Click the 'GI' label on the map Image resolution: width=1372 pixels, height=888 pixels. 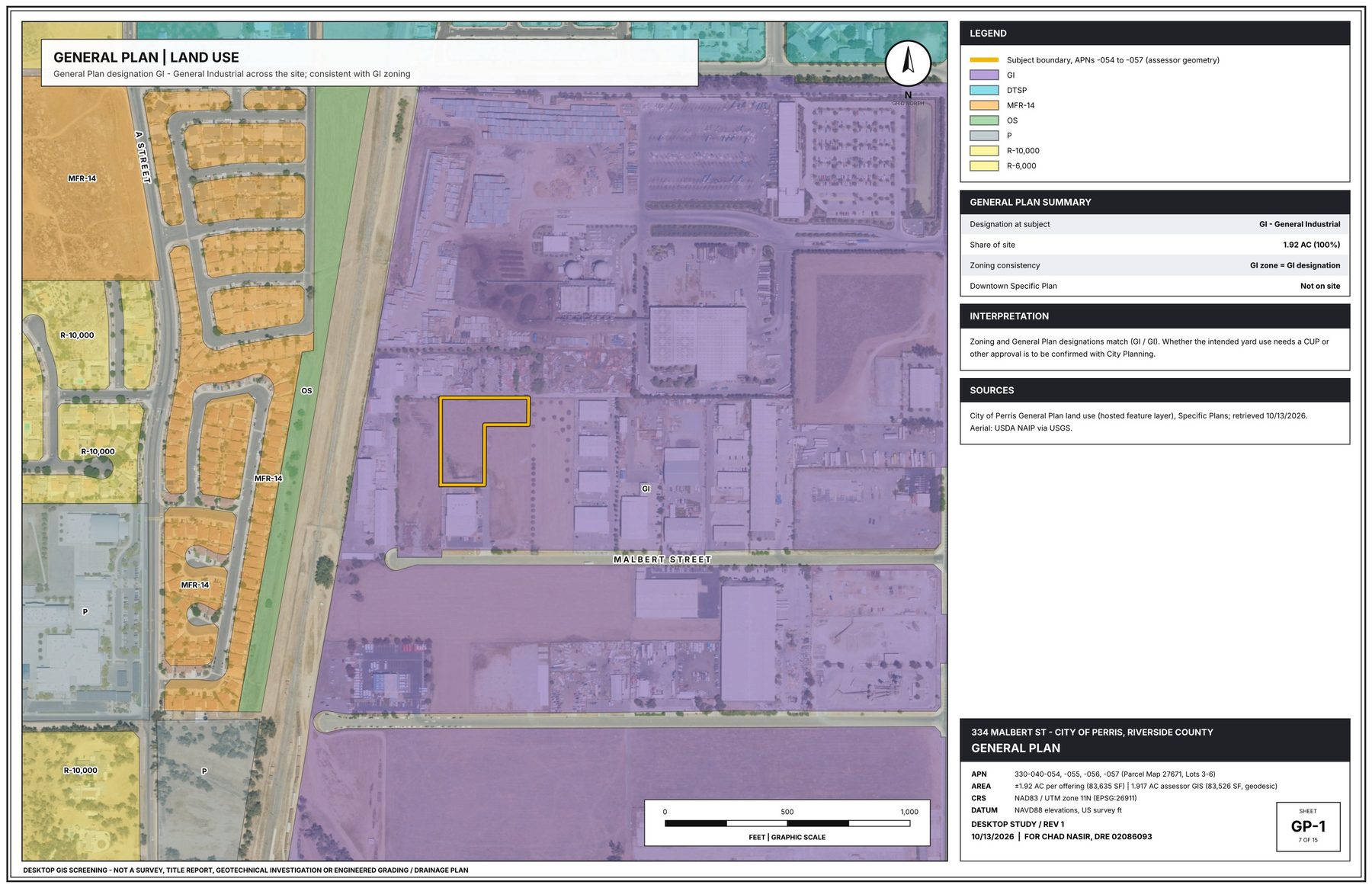pos(646,489)
